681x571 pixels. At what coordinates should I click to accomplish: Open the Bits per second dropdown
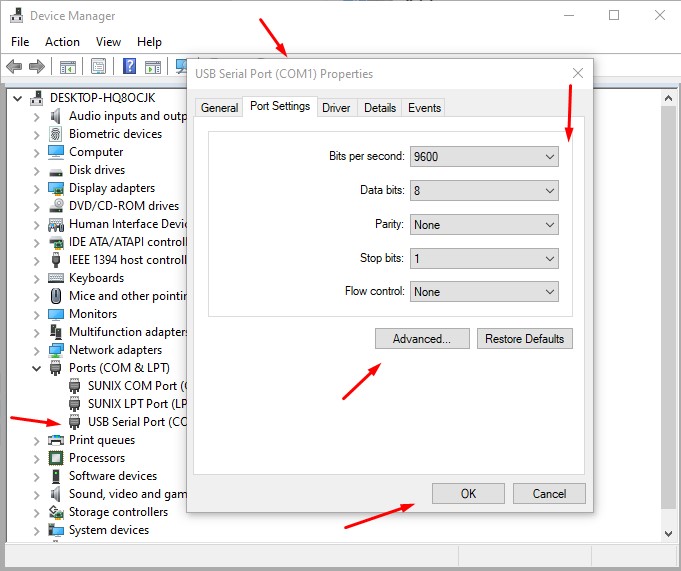point(484,156)
